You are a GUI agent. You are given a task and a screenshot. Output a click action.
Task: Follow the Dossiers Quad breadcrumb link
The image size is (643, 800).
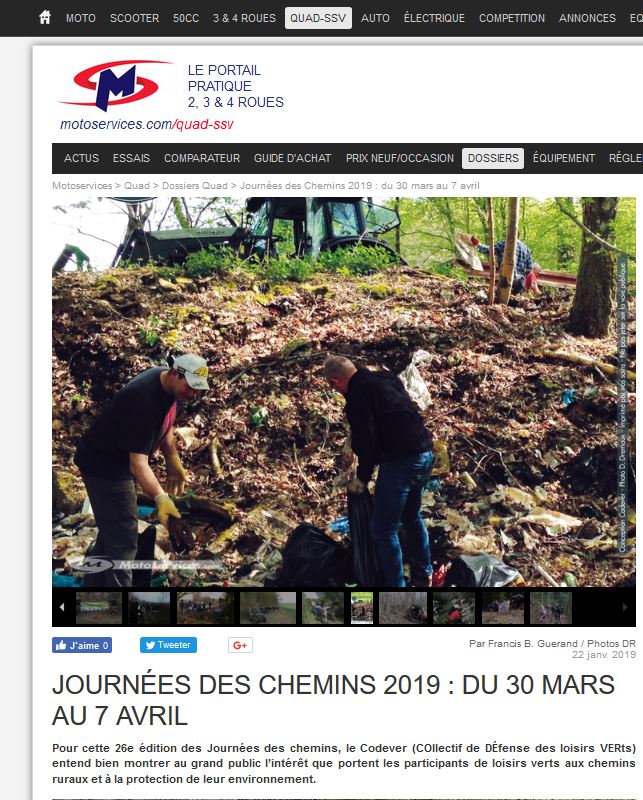[x=195, y=186]
